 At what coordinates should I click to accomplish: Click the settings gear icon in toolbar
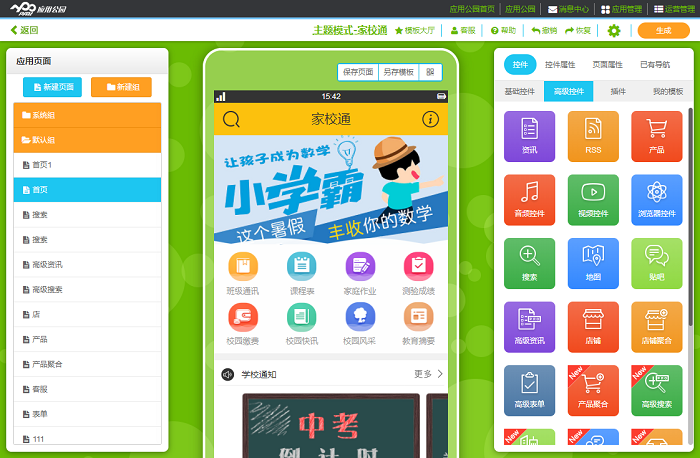[614, 31]
